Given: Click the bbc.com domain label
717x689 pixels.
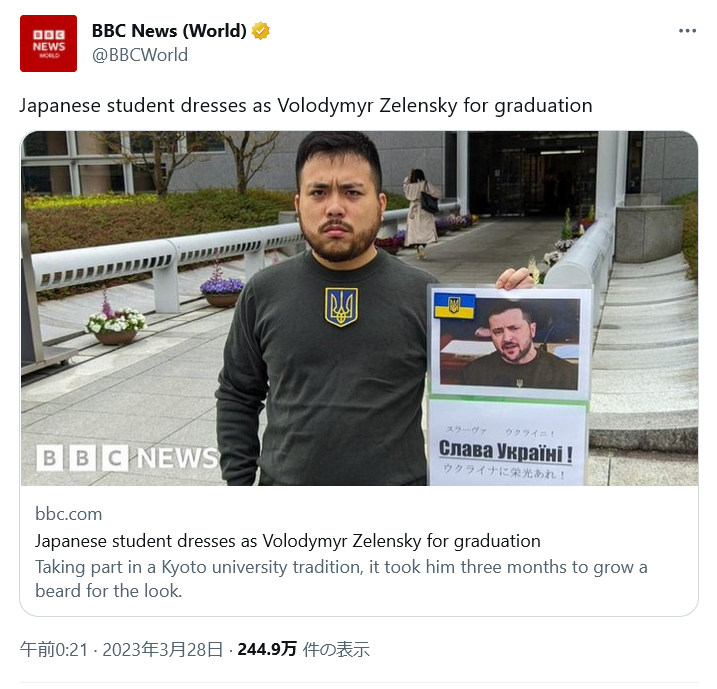Looking at the screenshot, I should (69, 514).
